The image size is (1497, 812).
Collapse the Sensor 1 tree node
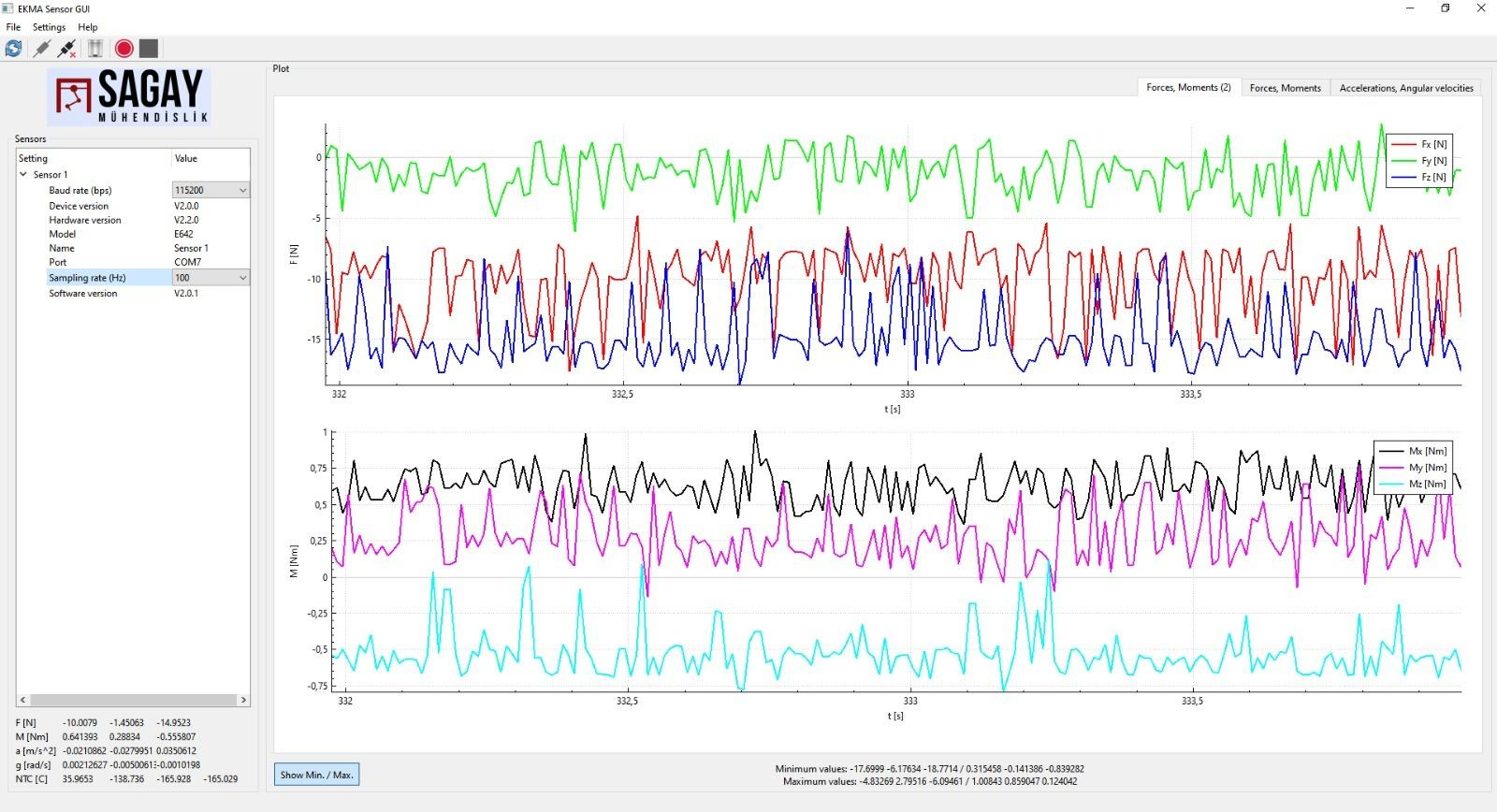[x=23, y=175]
